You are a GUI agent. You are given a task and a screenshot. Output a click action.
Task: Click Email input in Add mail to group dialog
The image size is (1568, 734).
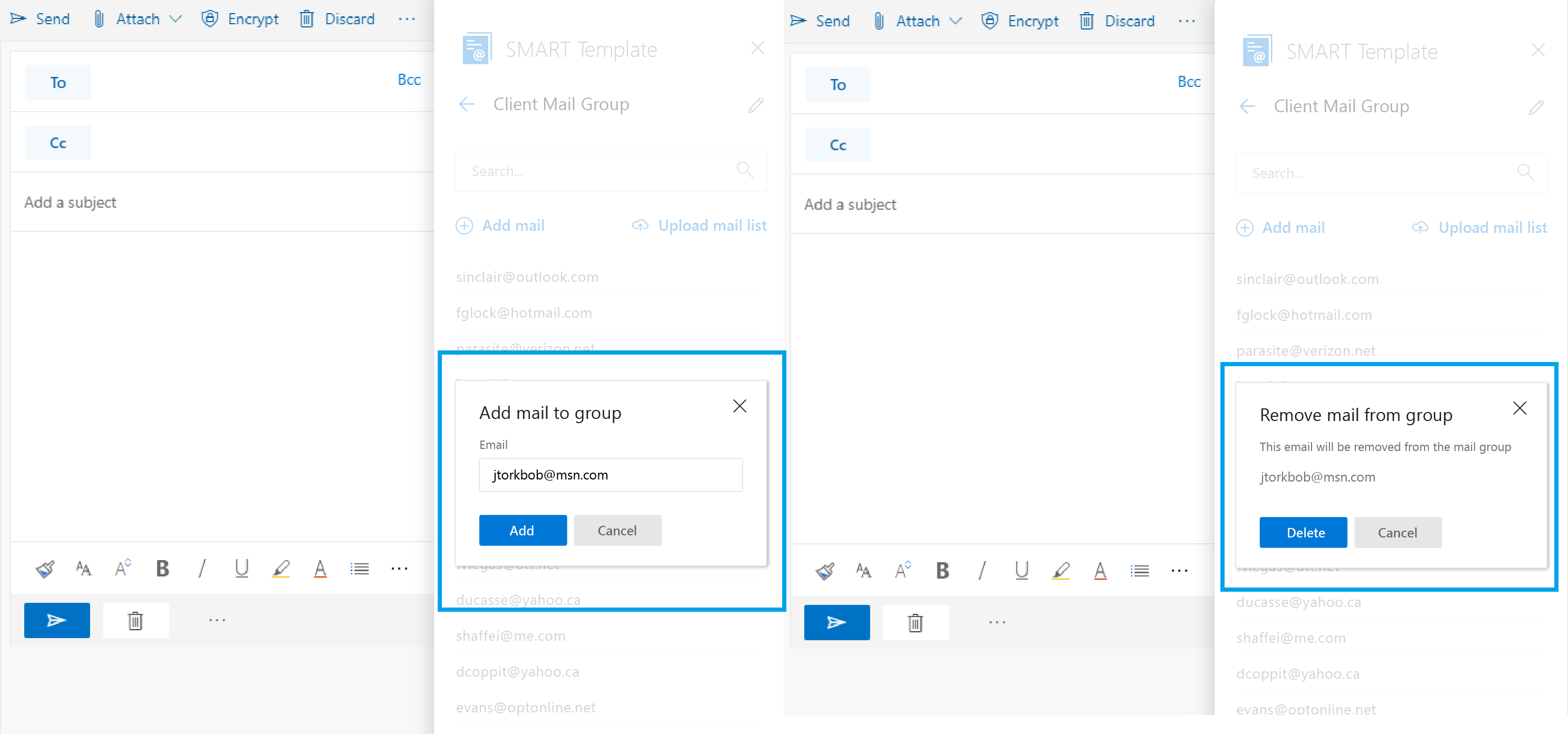click(x=610, y=475)
